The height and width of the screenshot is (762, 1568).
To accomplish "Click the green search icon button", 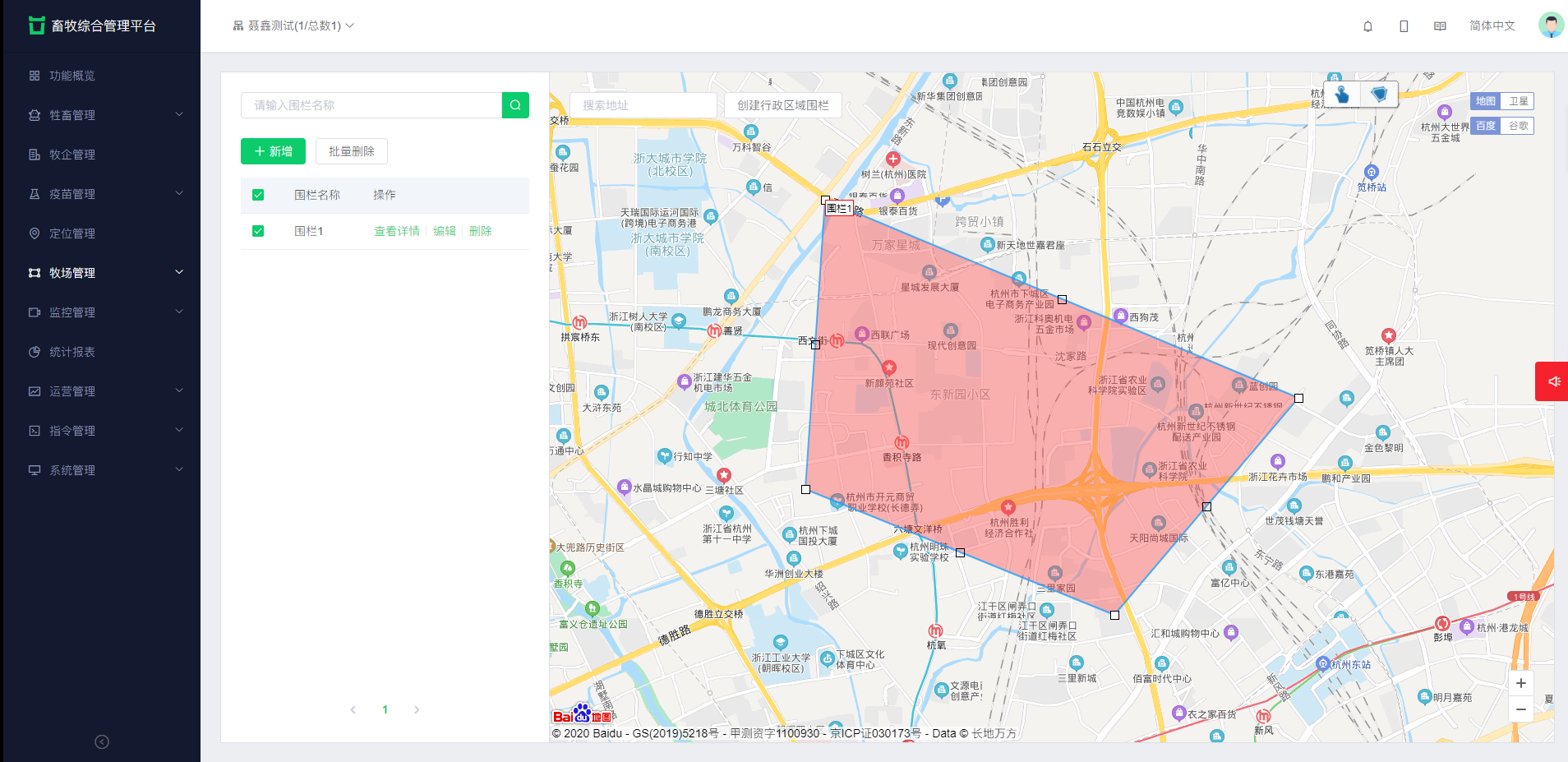I will coord(515,105).
